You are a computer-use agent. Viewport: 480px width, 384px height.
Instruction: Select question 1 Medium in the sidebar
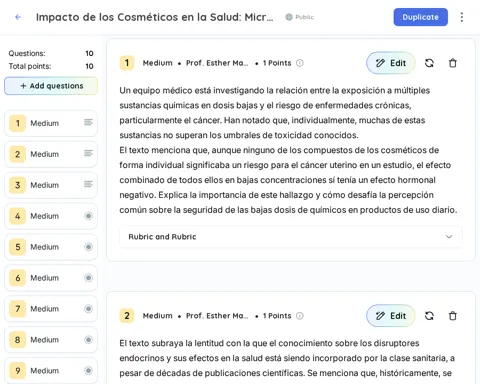click(x=51, y=123)
